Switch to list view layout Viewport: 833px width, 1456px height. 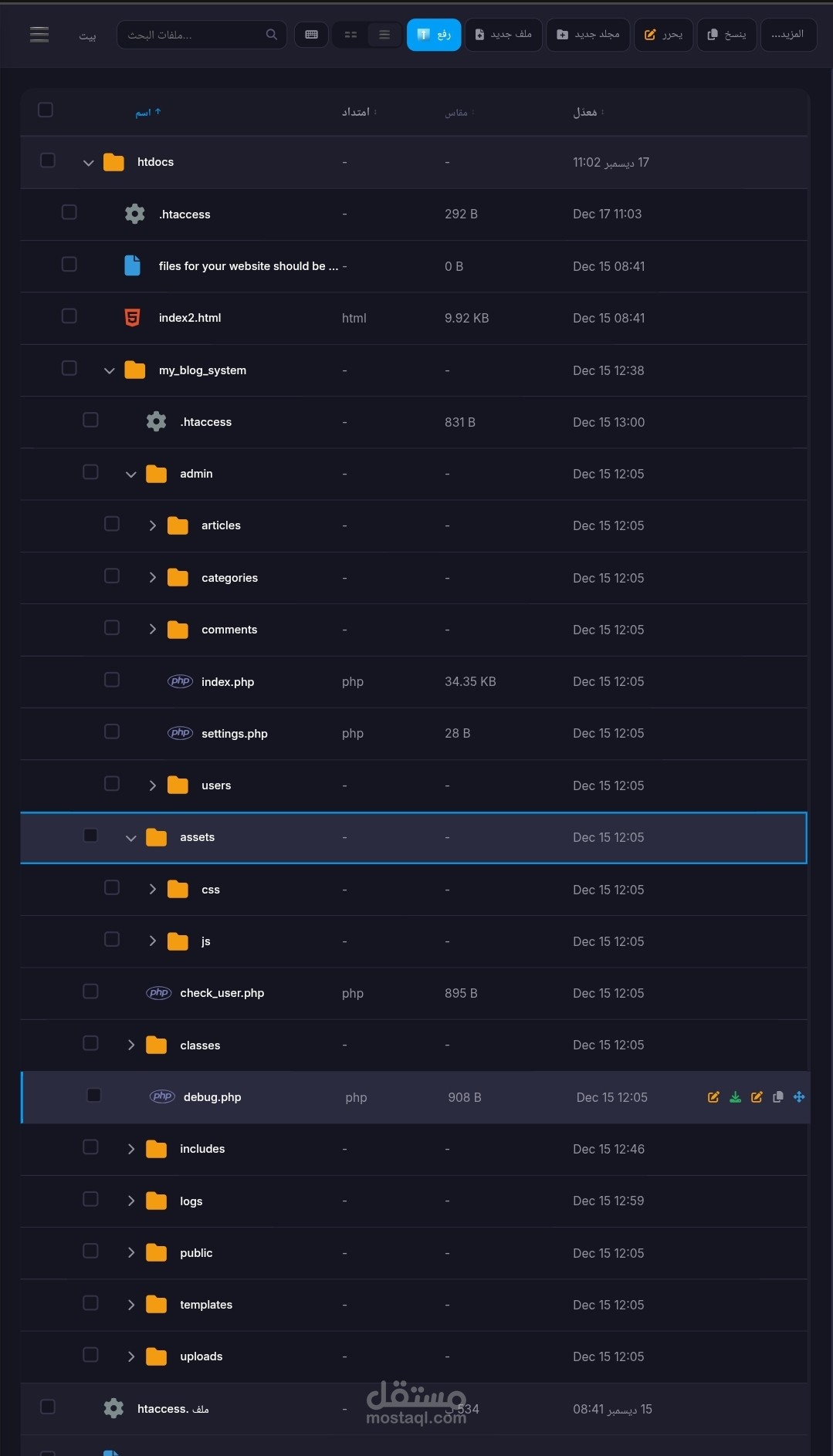click(x=384, y=35)
